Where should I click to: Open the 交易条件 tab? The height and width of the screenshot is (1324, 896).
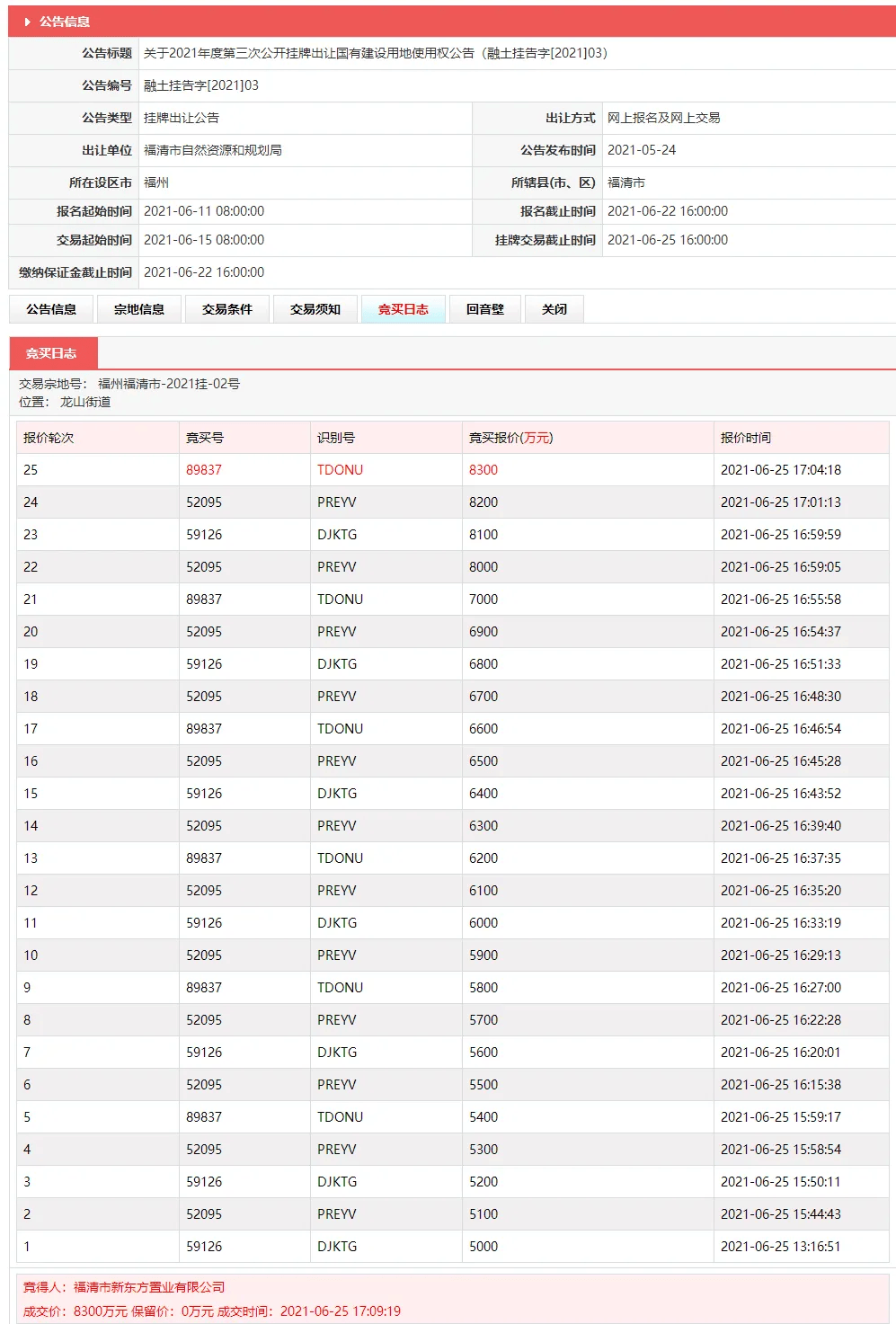226,308
